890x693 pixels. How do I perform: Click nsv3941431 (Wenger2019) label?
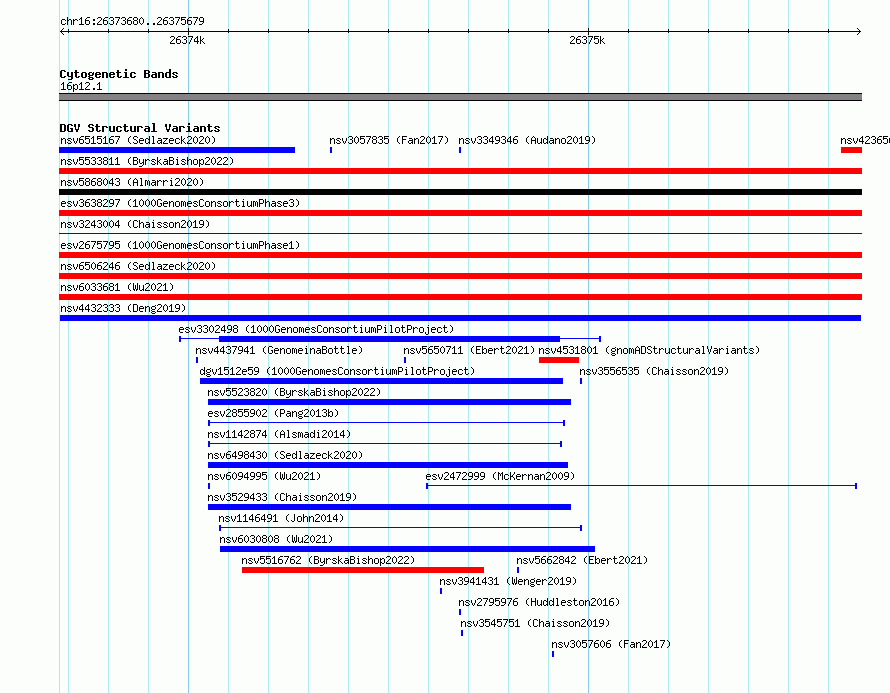pyautogui.click(x=508, y=581)
